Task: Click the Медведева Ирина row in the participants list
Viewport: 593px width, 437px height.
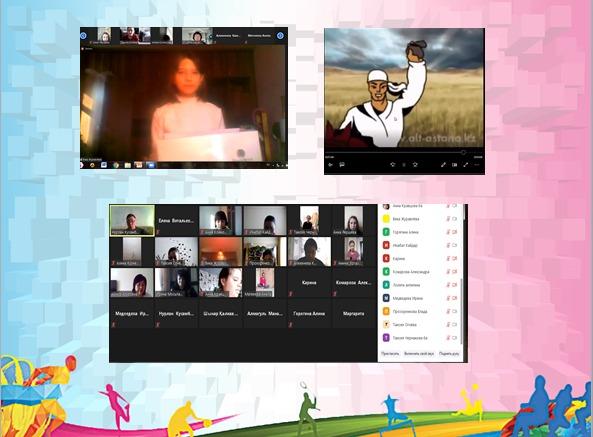Action: click(420, 298)
